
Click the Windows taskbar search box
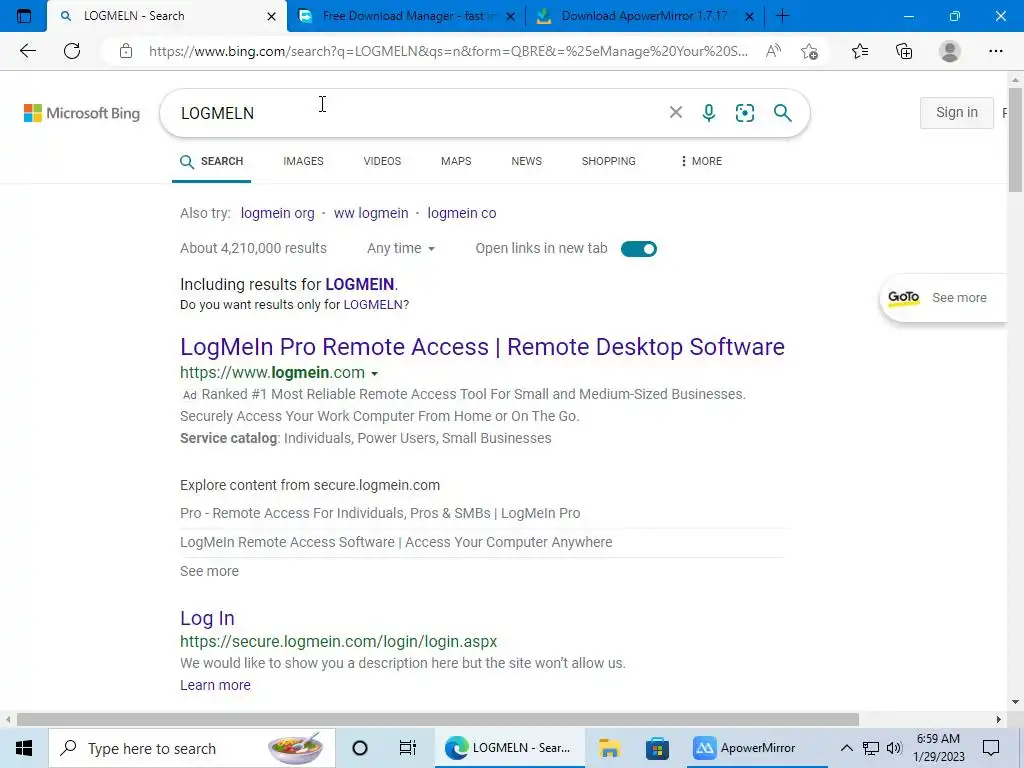[192, 748]
